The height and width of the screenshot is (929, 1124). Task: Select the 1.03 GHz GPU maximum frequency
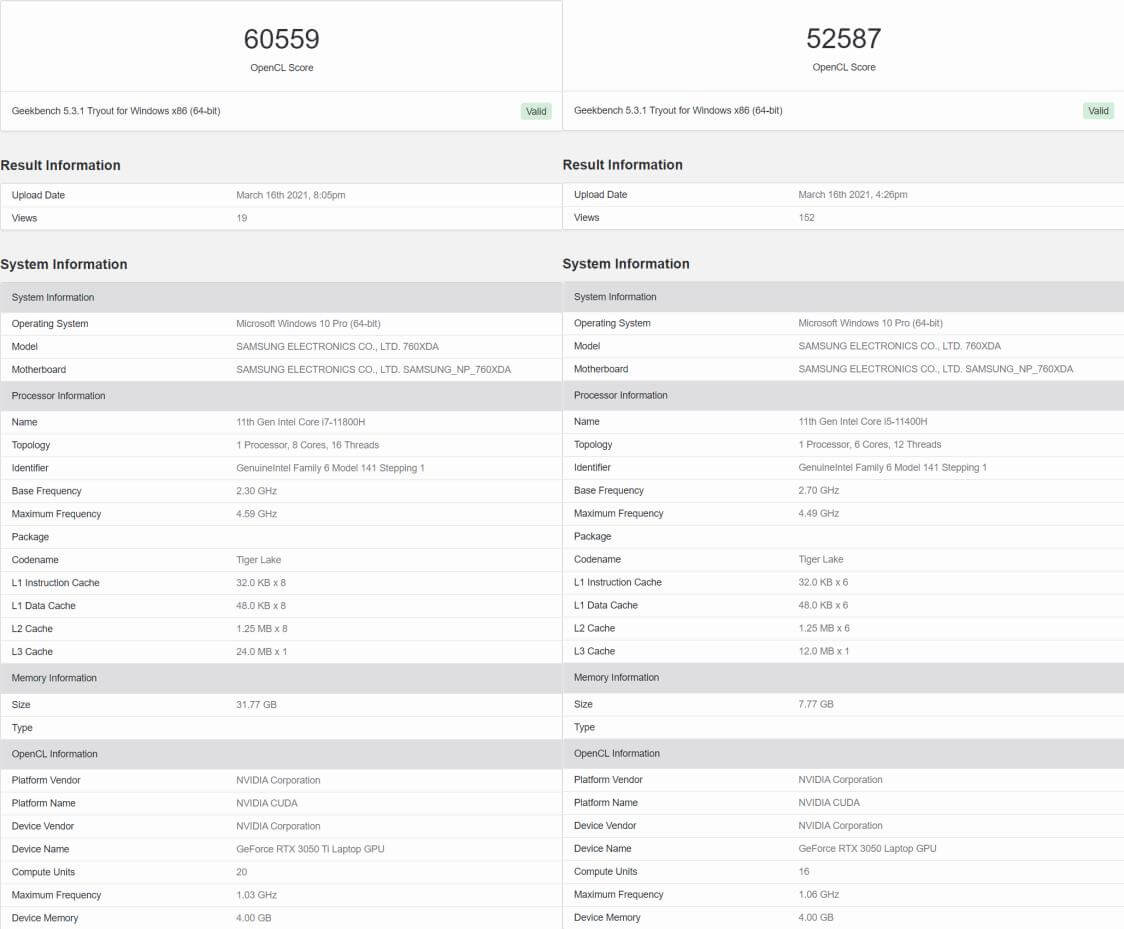click(x=256, y=895)
